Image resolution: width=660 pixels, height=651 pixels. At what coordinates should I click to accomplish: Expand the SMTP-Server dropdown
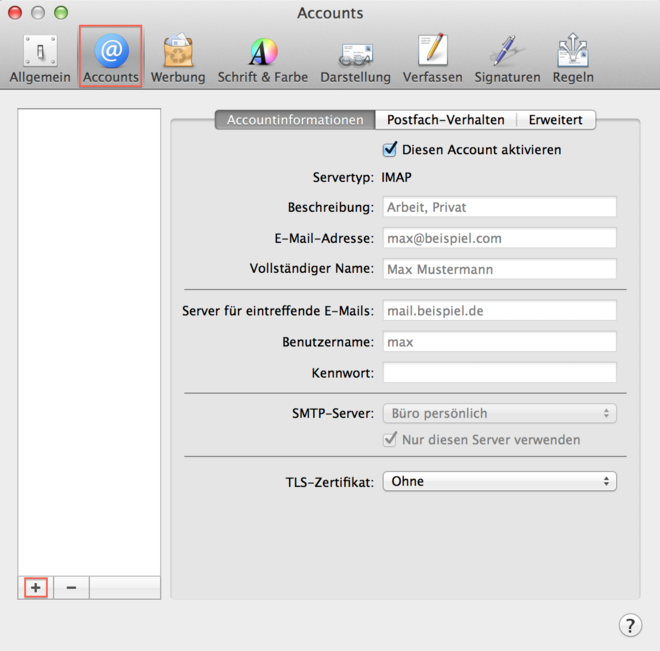499,413
